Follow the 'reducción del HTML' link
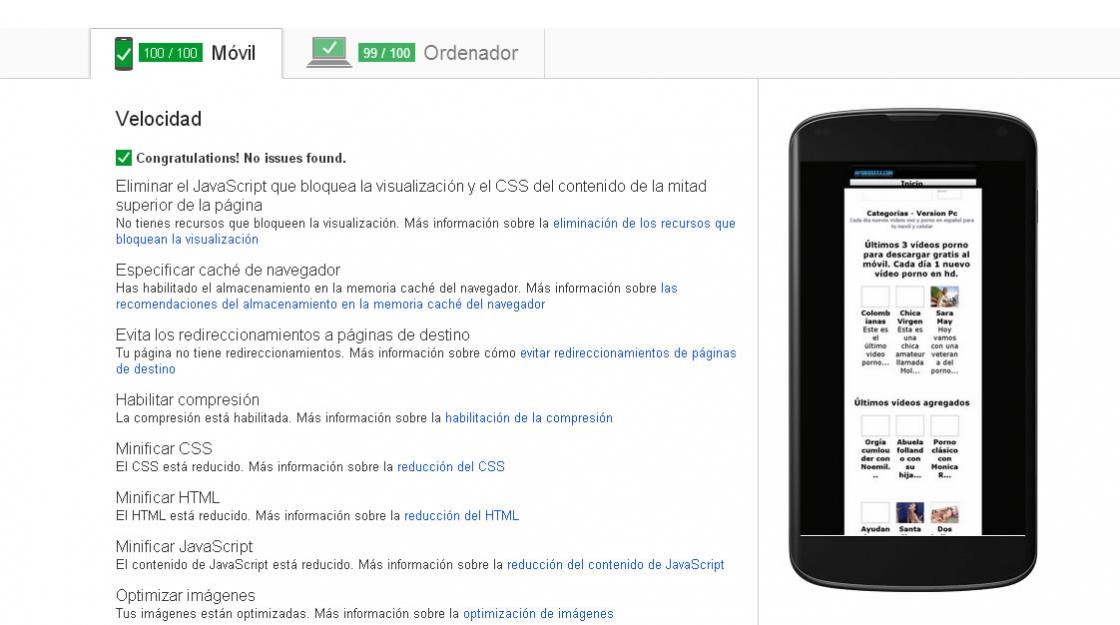 (461, 516)
